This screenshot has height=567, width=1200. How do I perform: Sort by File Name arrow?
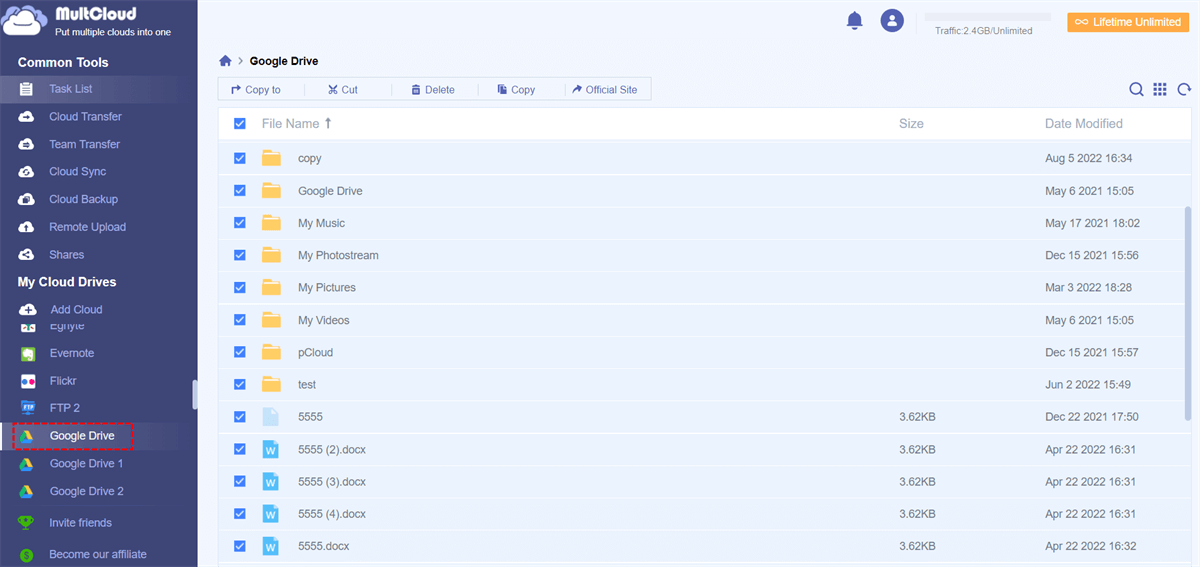pos(328,124)
